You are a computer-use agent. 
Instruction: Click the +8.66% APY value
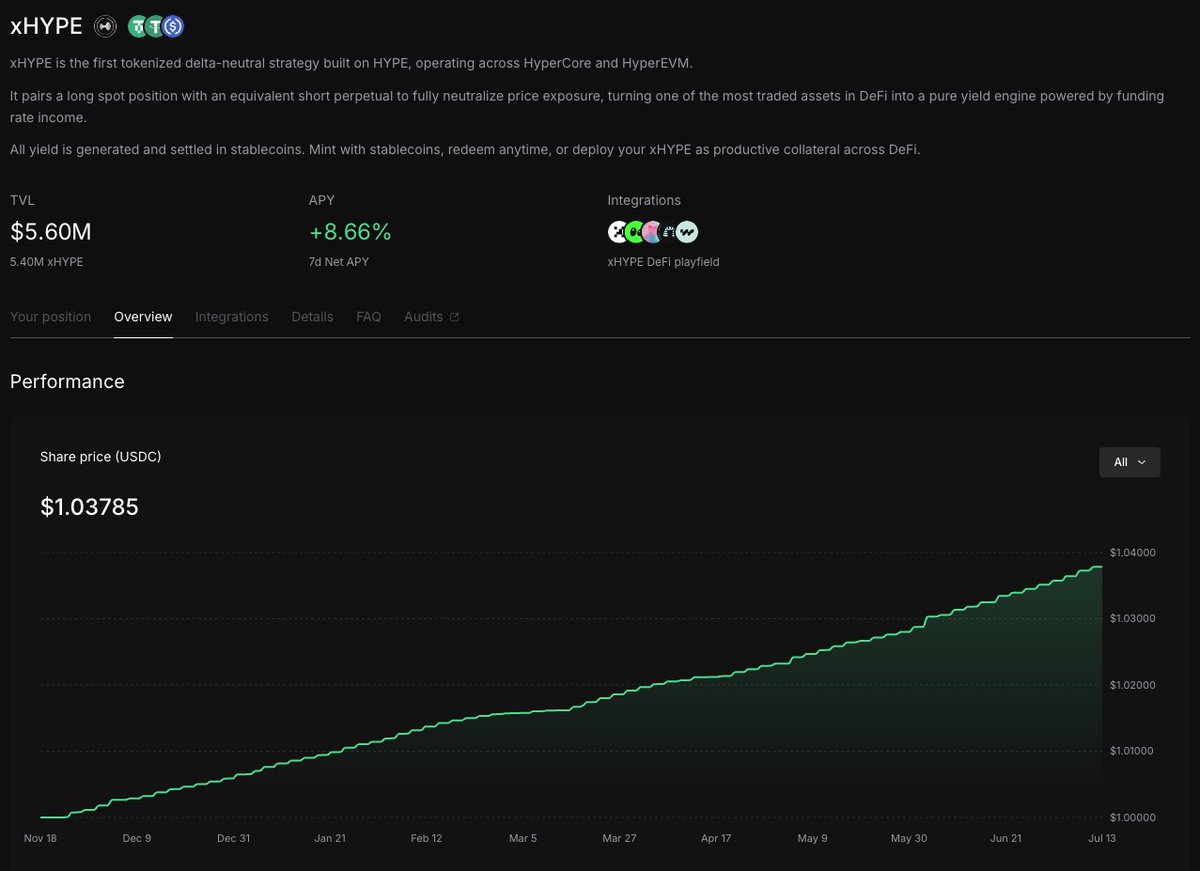pyautogui.click(x=350, y=232)
